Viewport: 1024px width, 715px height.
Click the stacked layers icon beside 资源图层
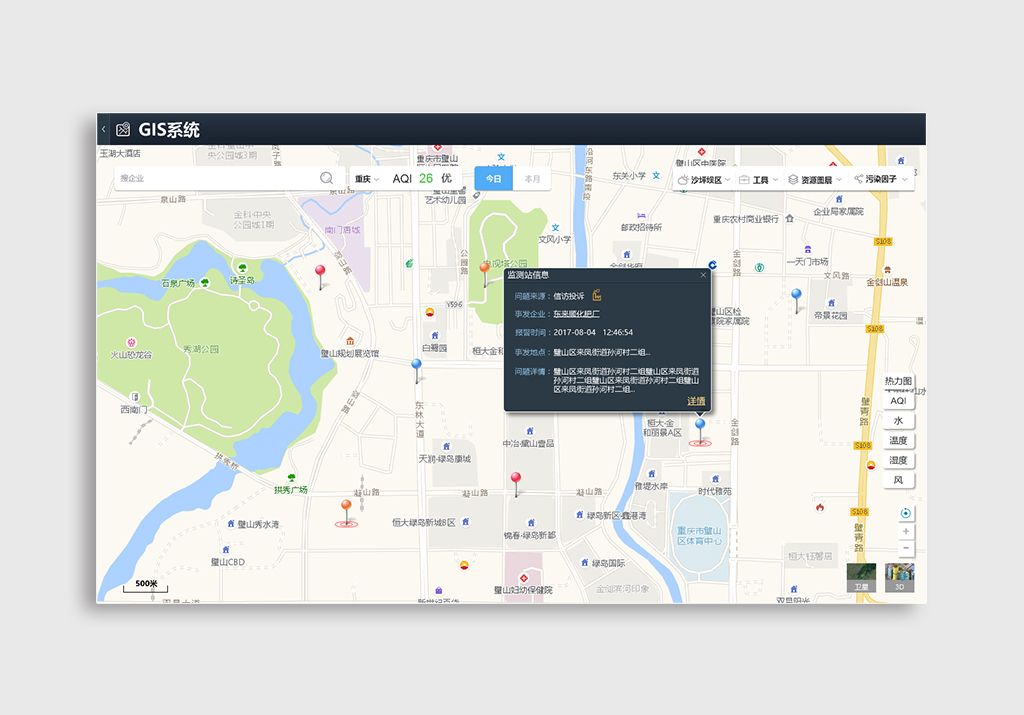793,180
